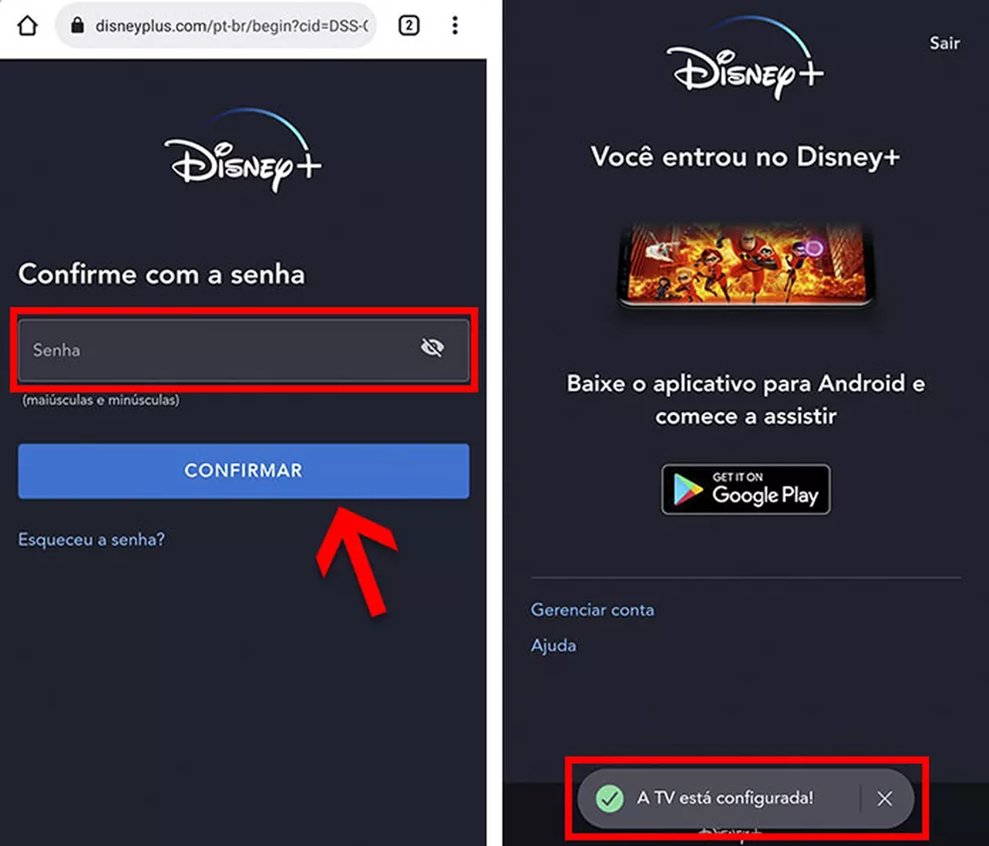Open the Ajuda link

coord(553,645)
